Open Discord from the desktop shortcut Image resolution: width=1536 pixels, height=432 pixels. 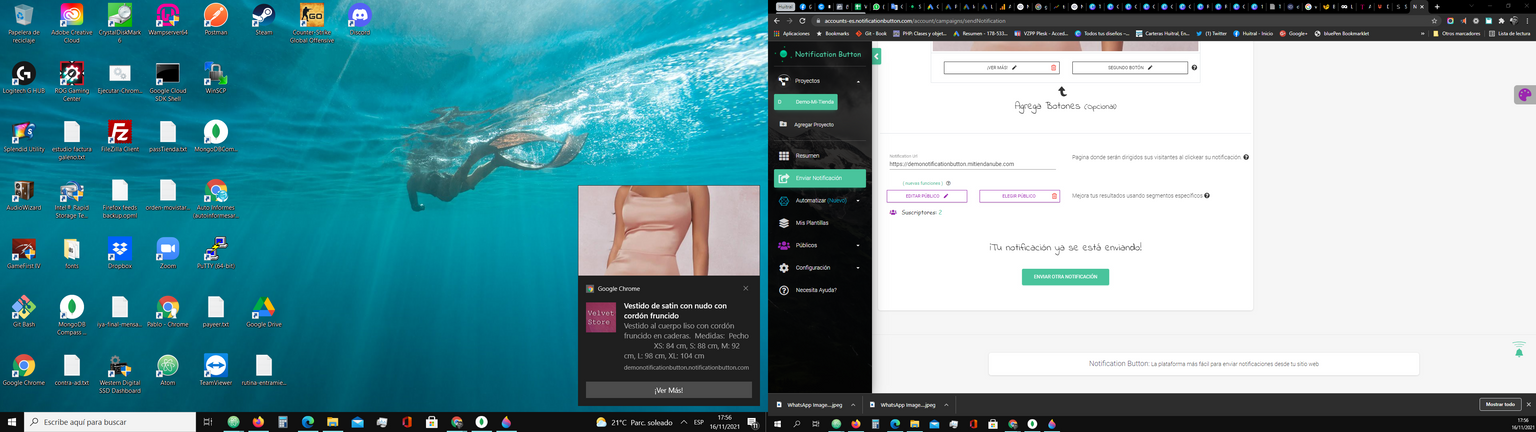tap(360, 17)
